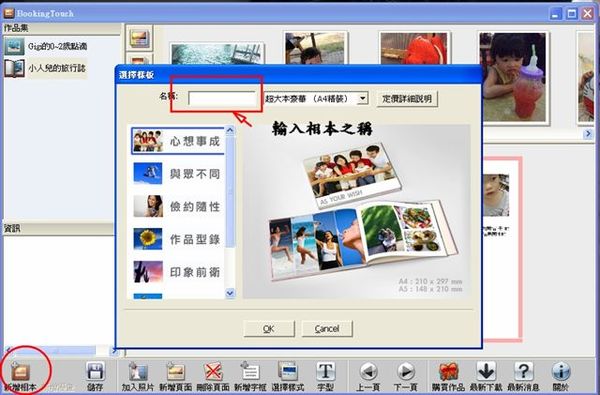This screenshot has height=395, width=600.
Task: Click the photo strip right scroll arrow
Action: point(588,134)
